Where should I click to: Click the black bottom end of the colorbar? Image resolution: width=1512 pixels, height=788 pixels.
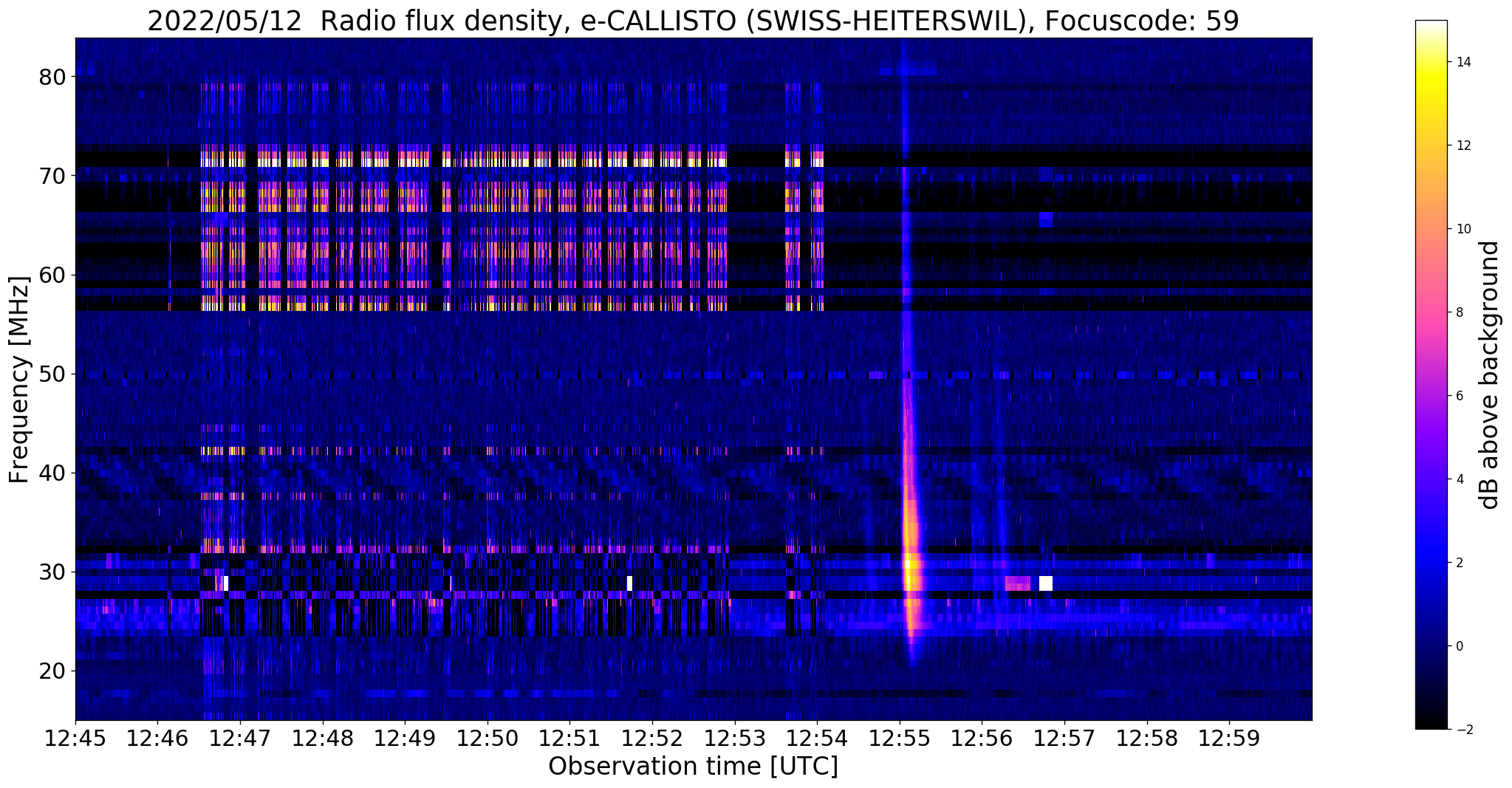(x=1431, y=722)
